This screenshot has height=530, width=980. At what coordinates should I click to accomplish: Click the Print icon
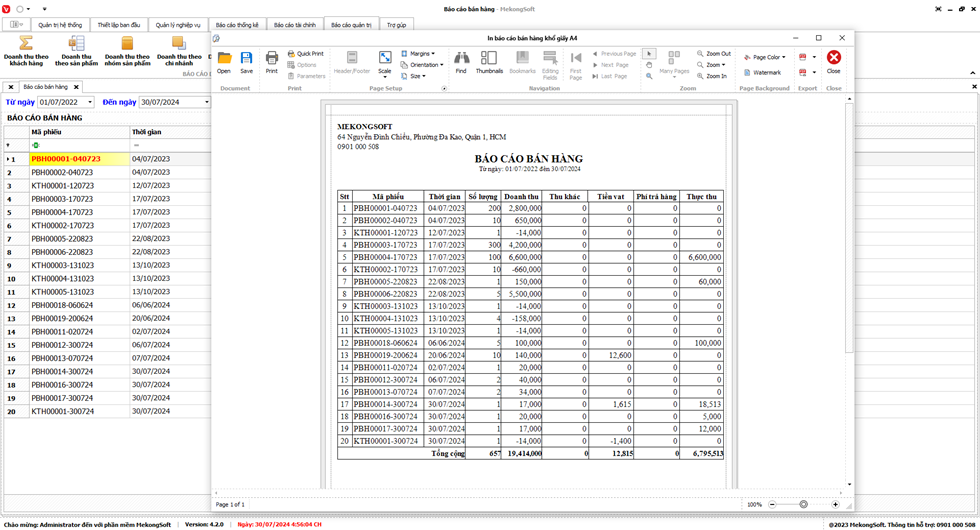click(271, 61)
